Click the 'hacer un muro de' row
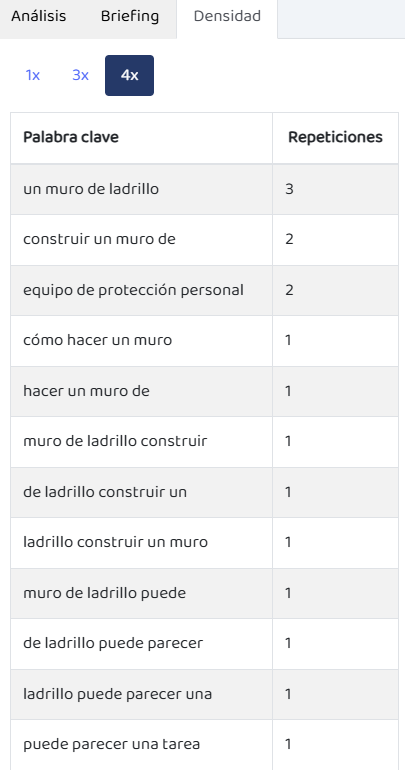Screen dimensions: 405x770 pos(204,391)
